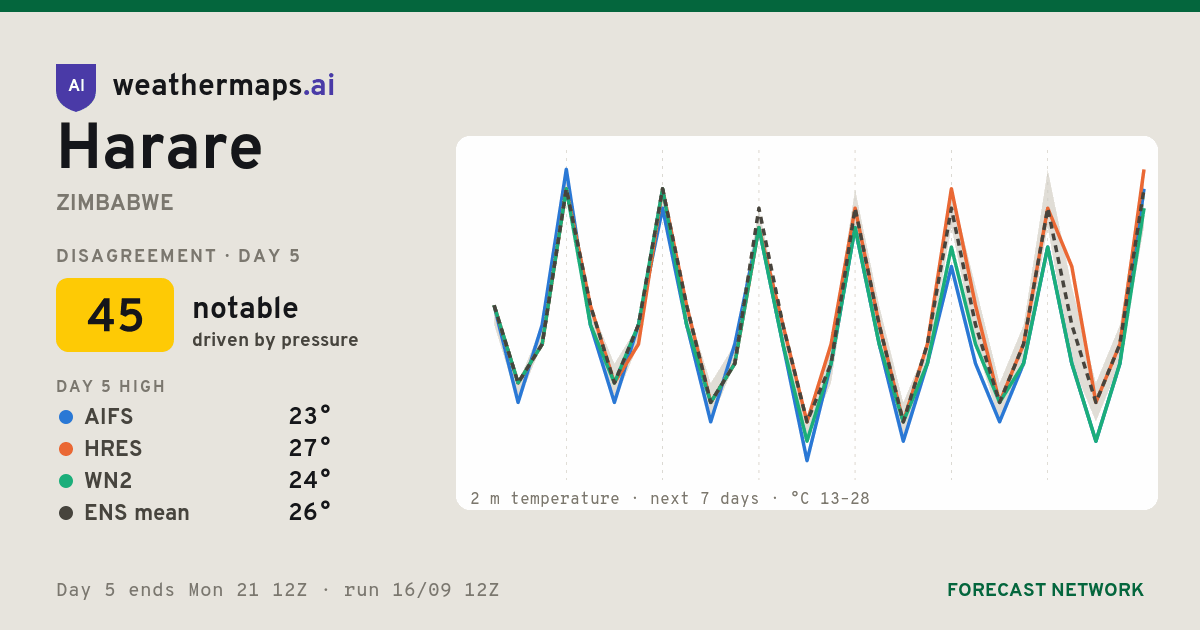Click the DAY 5 HIGH section header
Image resolution: width=1200 pixels, height=630 pixels.
[111, 387]
